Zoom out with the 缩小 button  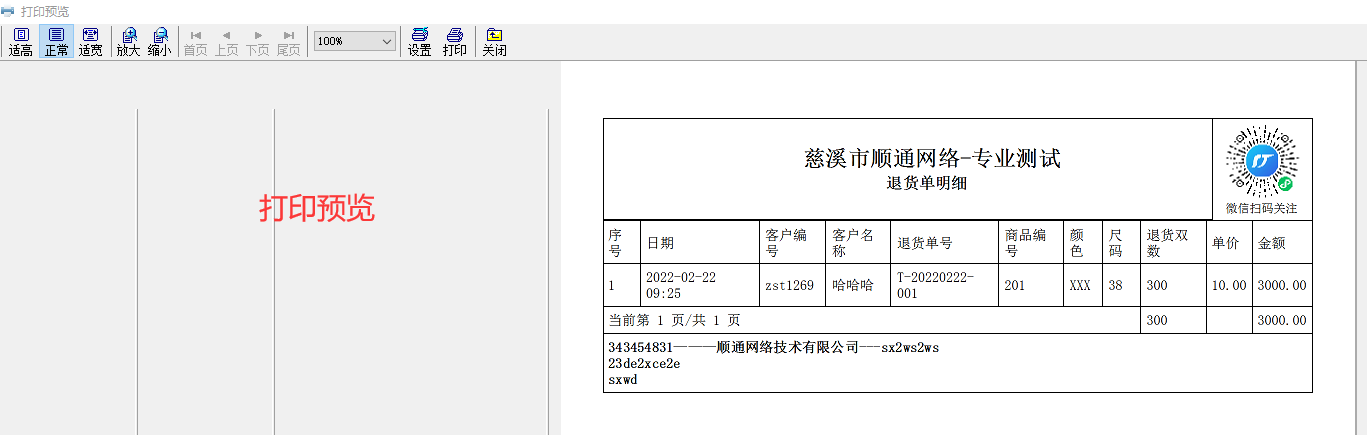pyautogui.click(x=159, y=41)
